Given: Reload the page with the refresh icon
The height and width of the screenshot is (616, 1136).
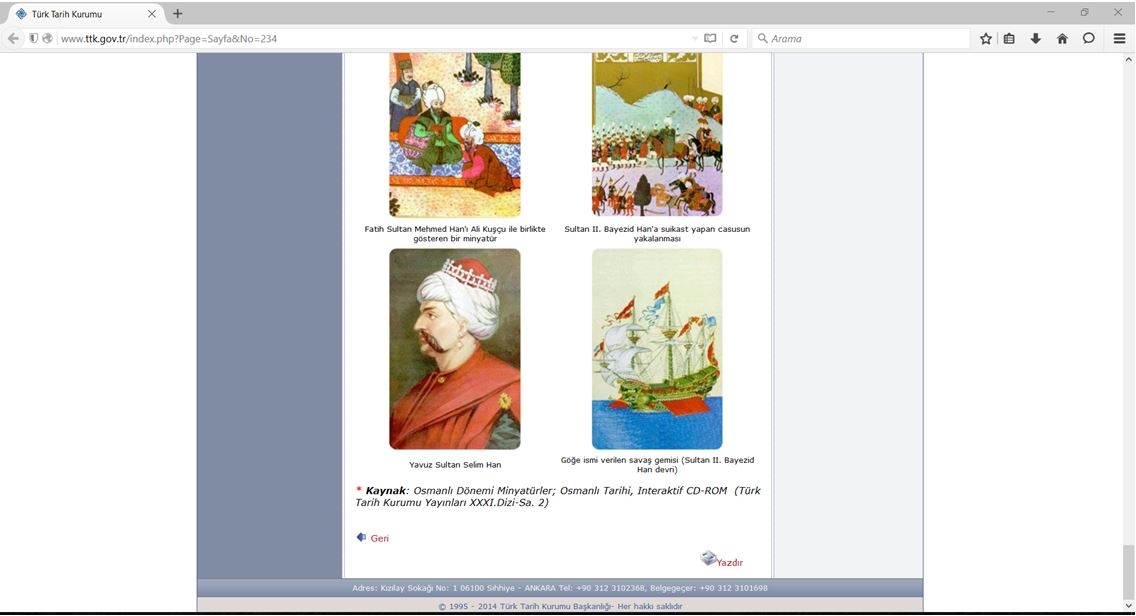Looking at the screenshot, I should tap(734, 38).
